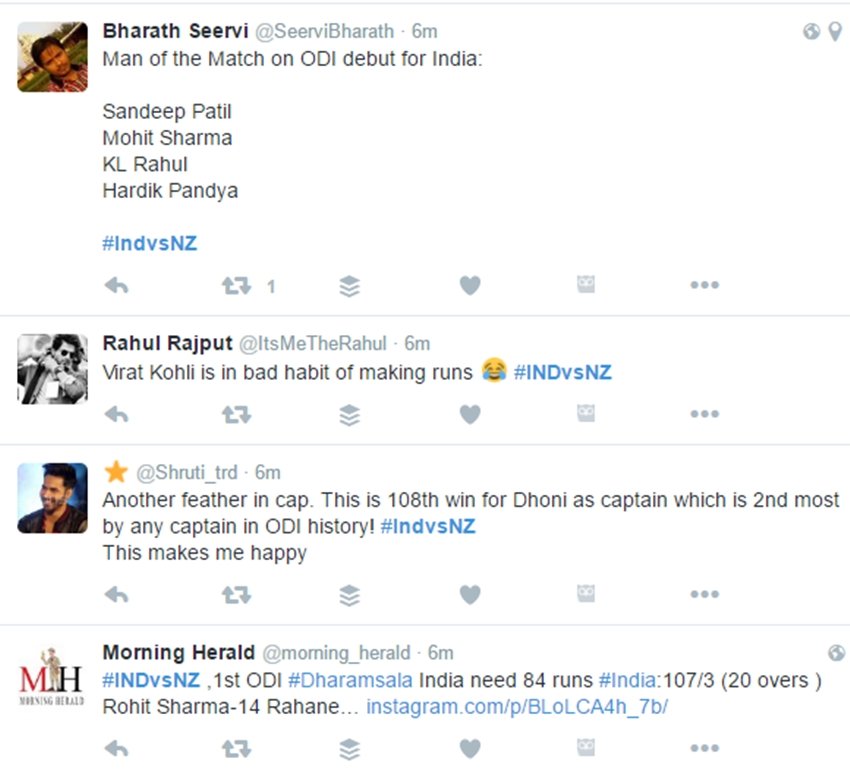This screenshot has height=774, width=850.
Task: Like the Dhoni 108th win tweet
Action: pyautogui.click(x=469, y=595)
